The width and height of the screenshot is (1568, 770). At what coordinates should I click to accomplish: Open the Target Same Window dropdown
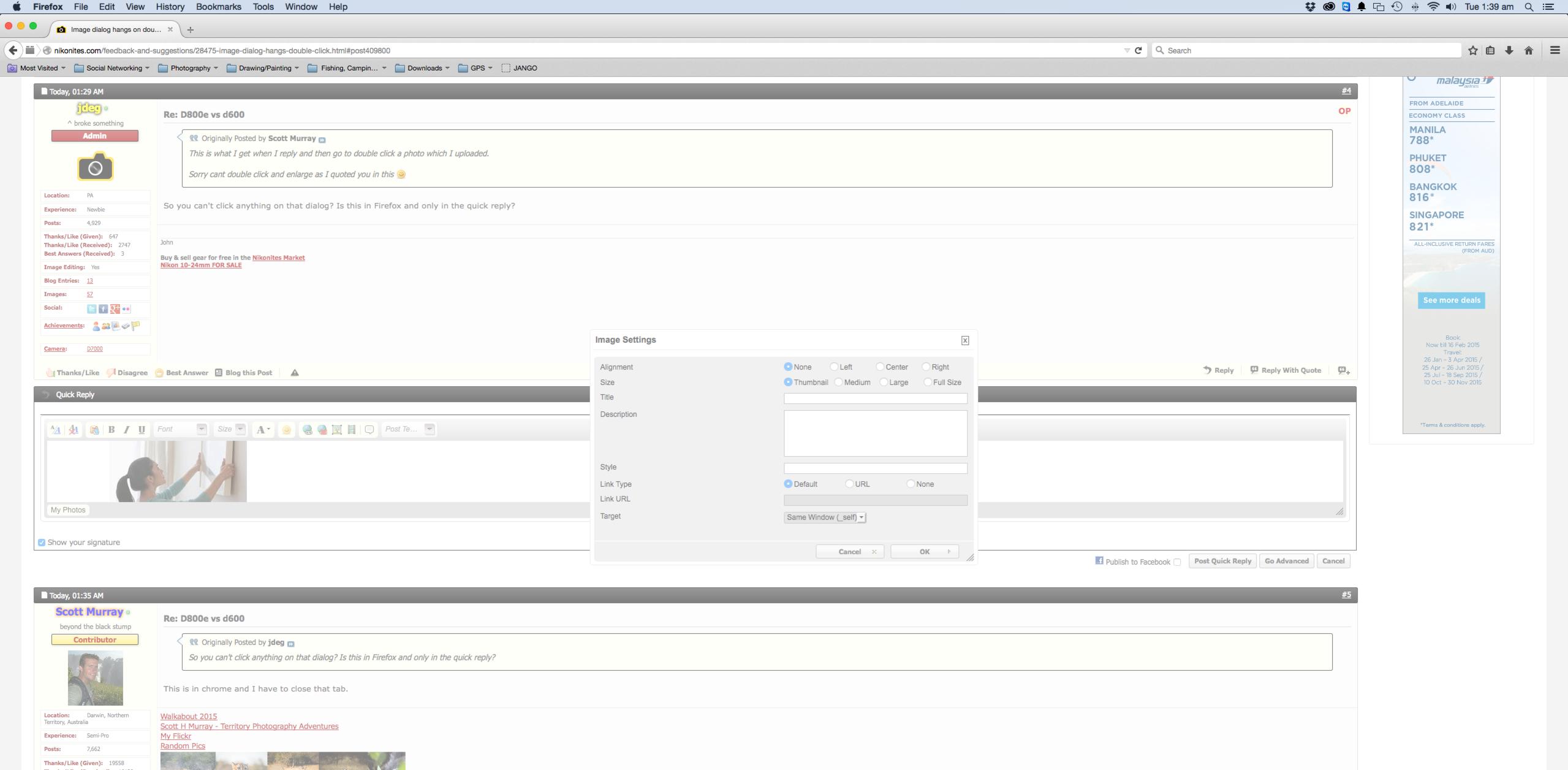825,517
